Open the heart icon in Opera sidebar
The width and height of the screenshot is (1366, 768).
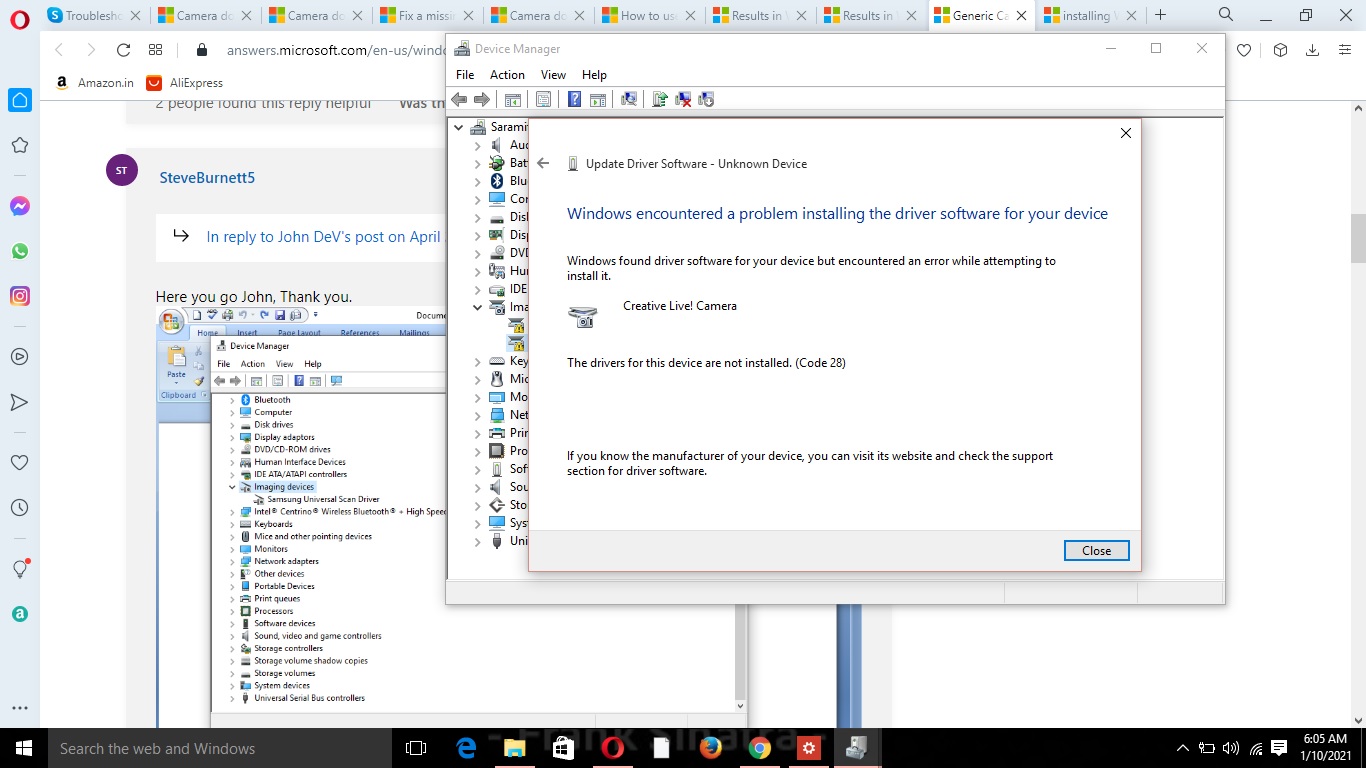[20, 463]
